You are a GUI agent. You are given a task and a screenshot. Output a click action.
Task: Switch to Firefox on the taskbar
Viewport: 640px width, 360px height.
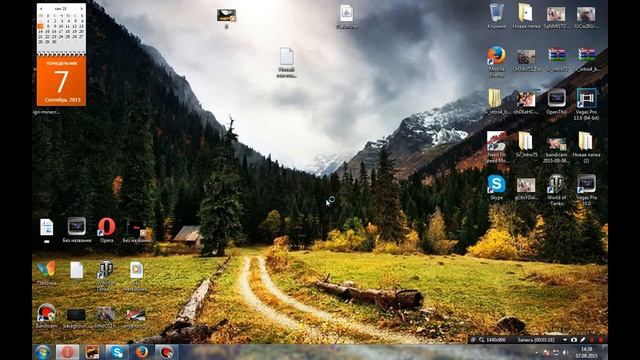pyautogui.click(x=142, y=352)
